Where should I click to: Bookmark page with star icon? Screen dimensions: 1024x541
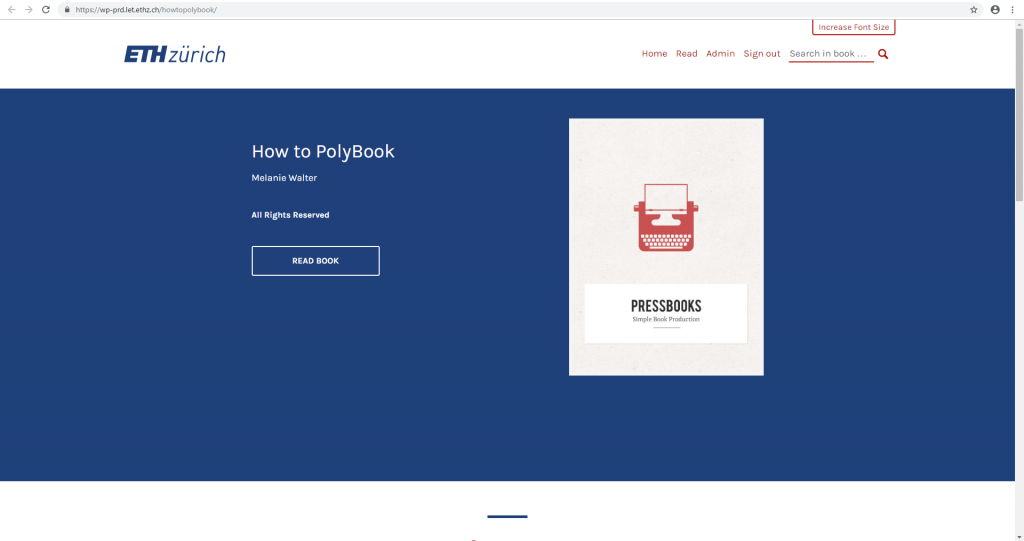pyautogui.click(x=974, y=10)
